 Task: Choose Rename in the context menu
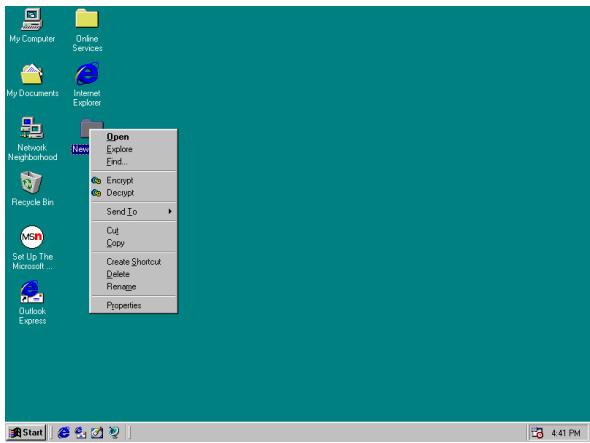point(133,287)
